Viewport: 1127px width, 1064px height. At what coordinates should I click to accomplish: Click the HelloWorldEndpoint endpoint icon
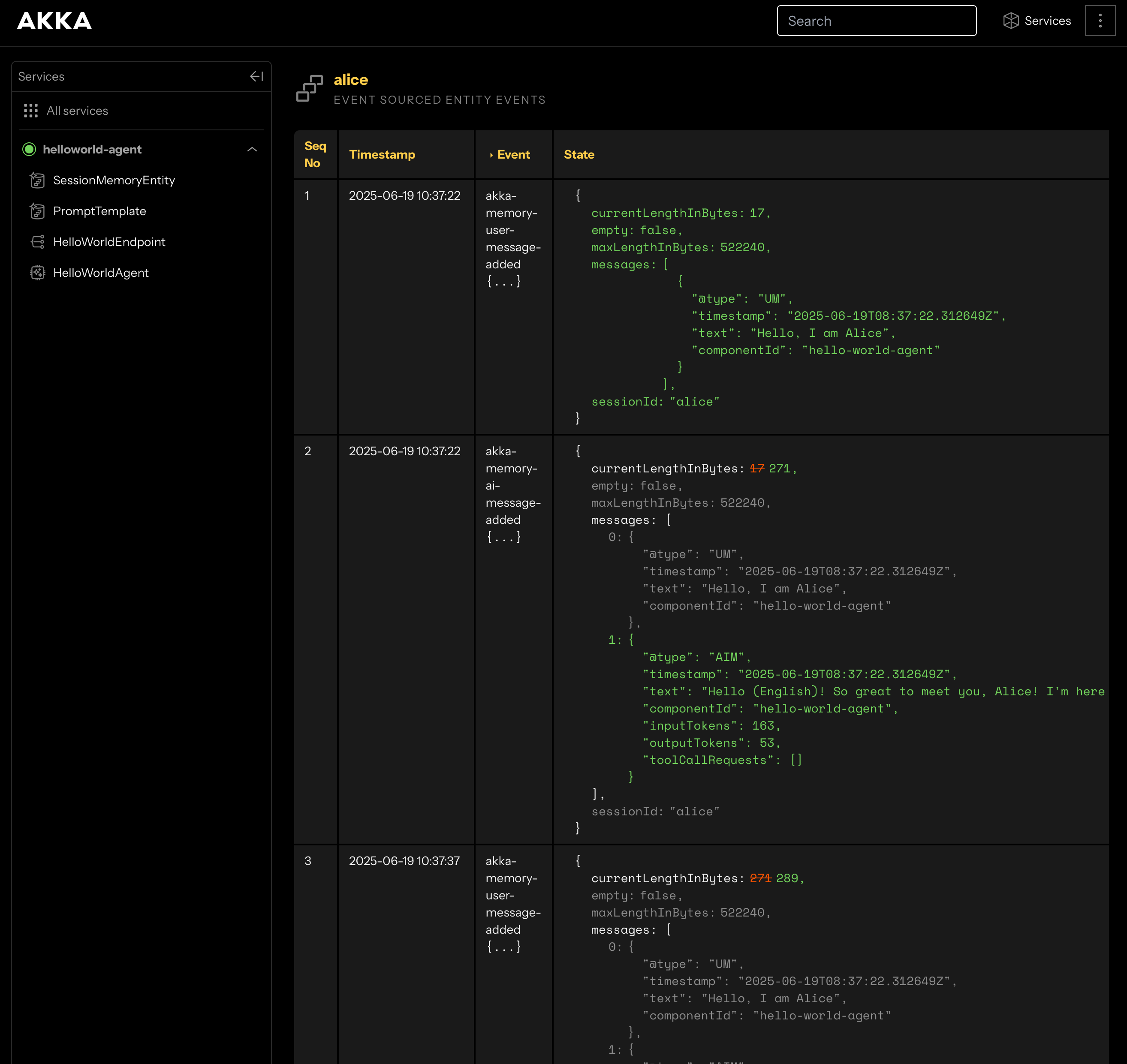pyautogui.click(x=37, y=242)
